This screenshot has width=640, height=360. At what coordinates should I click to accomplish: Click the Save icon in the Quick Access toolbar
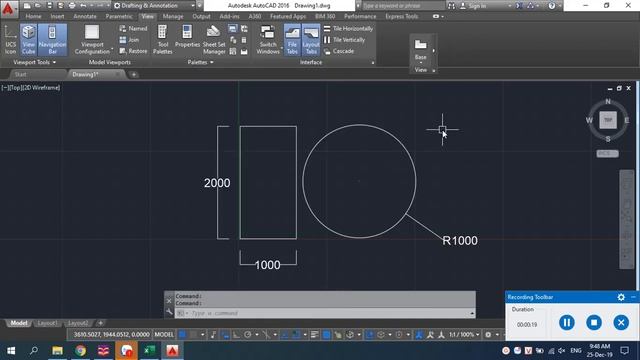coord(49,6)
